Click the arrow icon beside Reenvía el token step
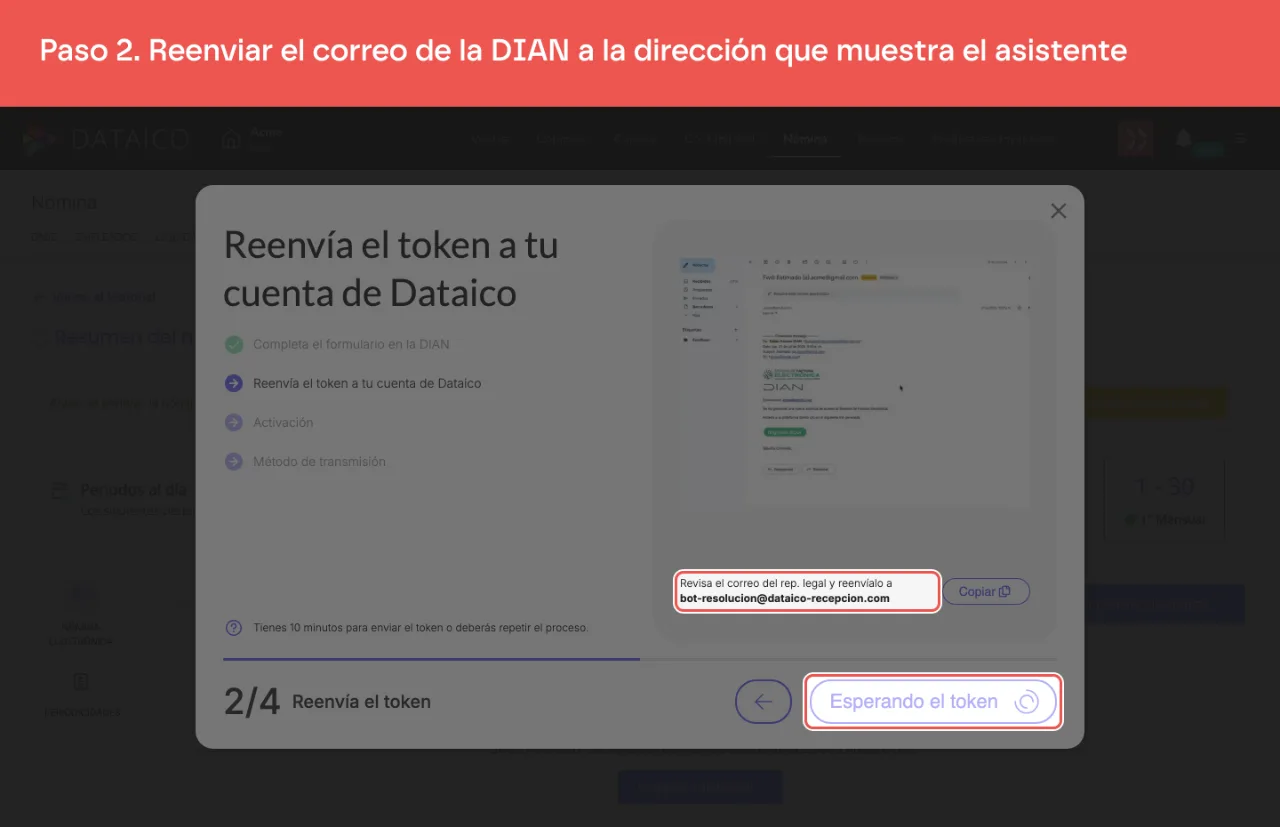1280x827 pixels. (x=234, y=383)
